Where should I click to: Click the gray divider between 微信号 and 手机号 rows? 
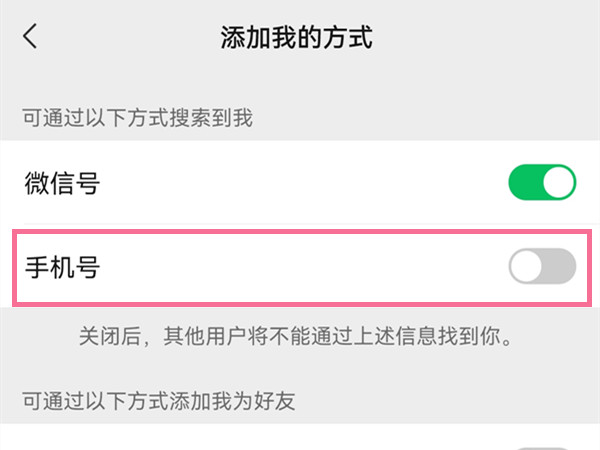300,226
